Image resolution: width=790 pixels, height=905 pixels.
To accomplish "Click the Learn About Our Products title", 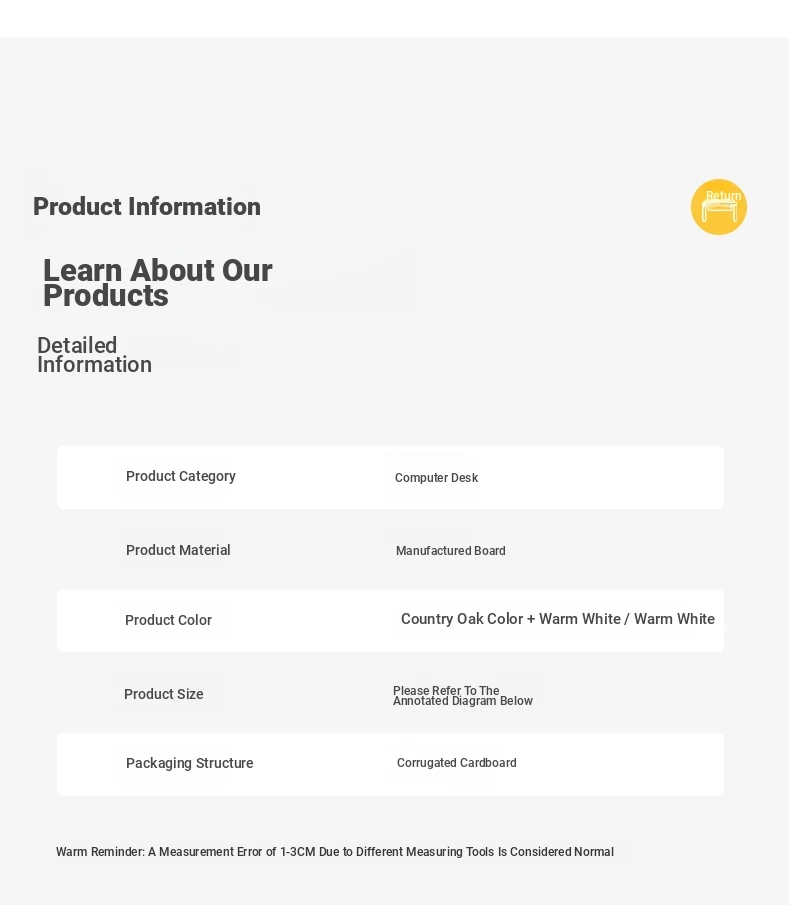I will pyautogui.click(x=158, y=283).
